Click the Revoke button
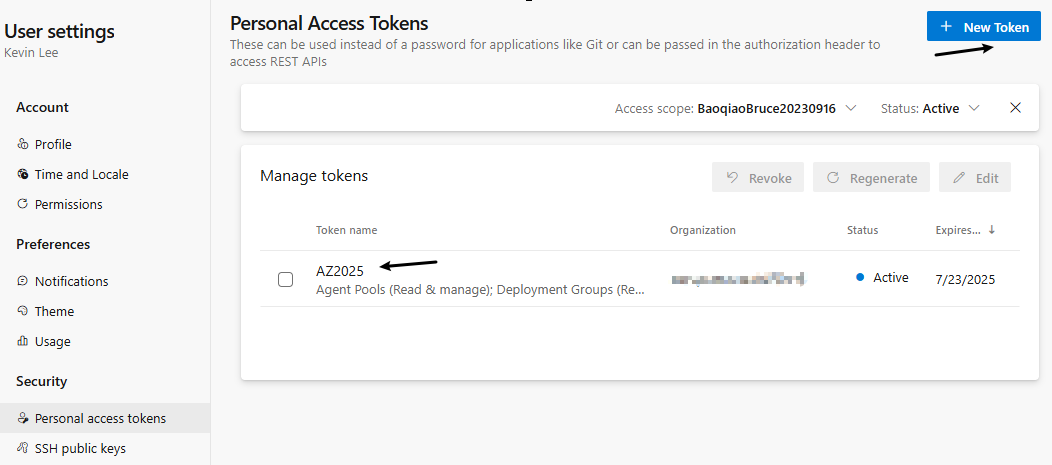 coord(758,178)
